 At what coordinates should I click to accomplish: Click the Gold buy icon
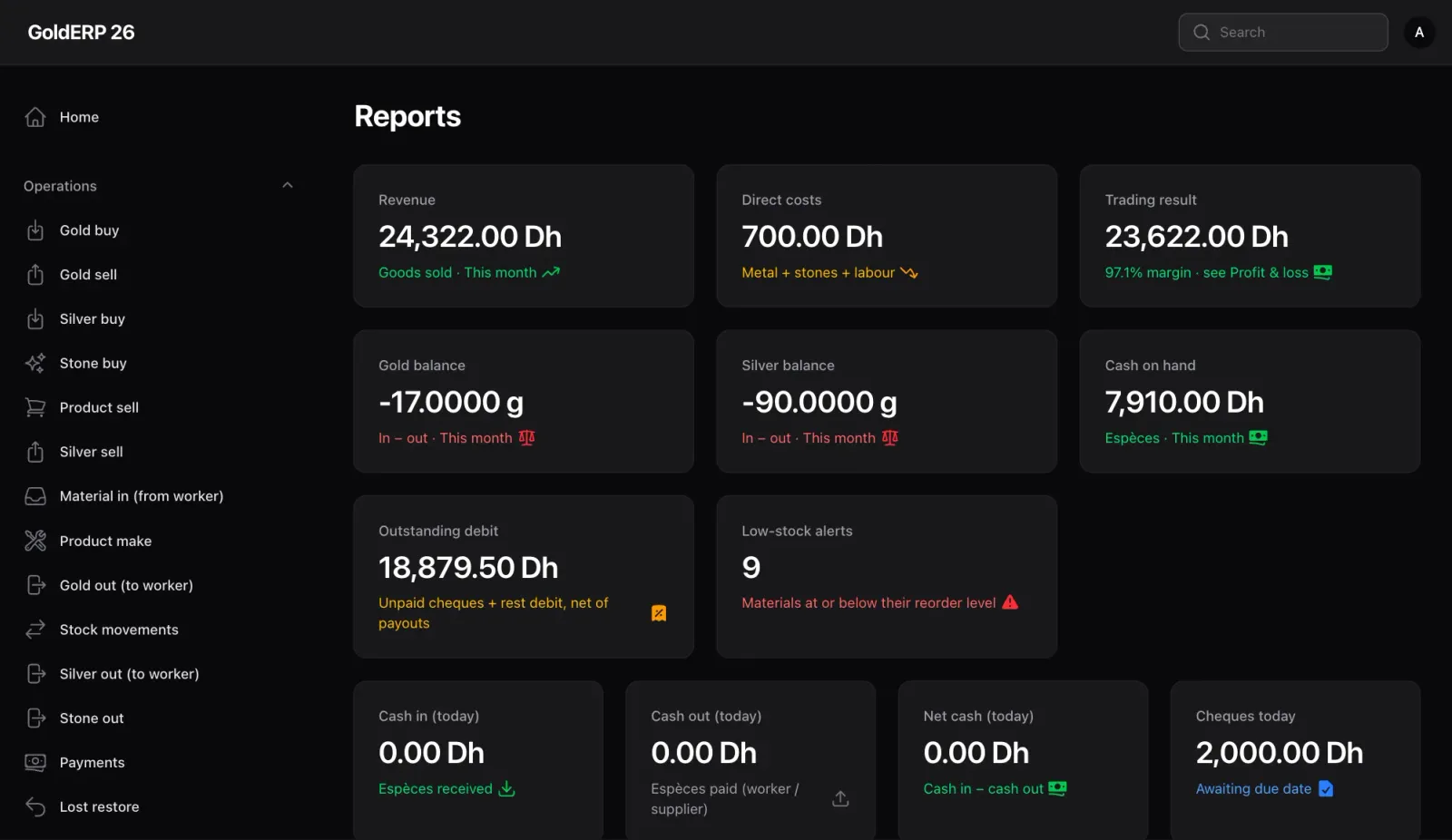[35, 230]
